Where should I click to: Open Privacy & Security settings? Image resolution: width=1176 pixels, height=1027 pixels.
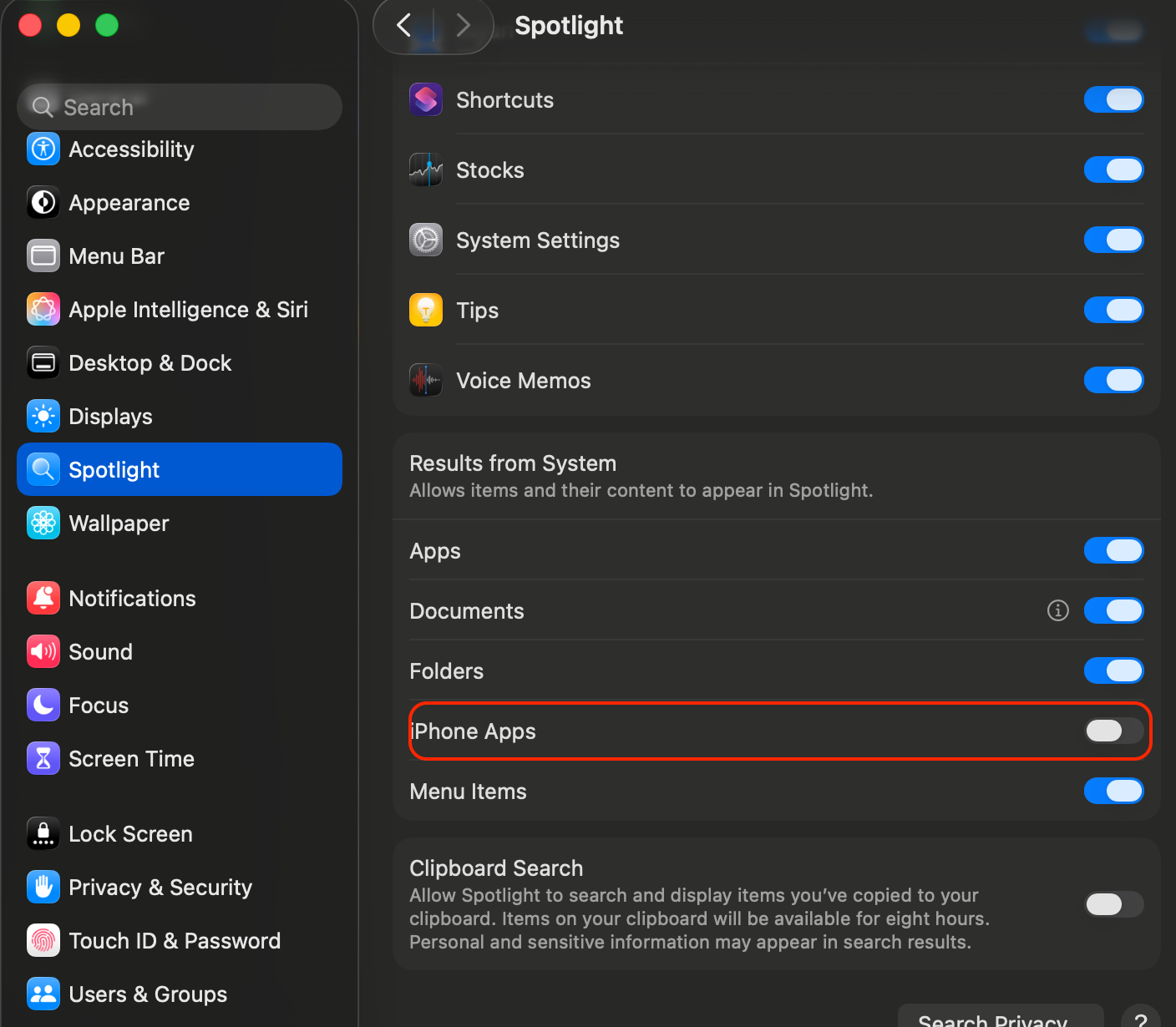(x=160, y=888)
